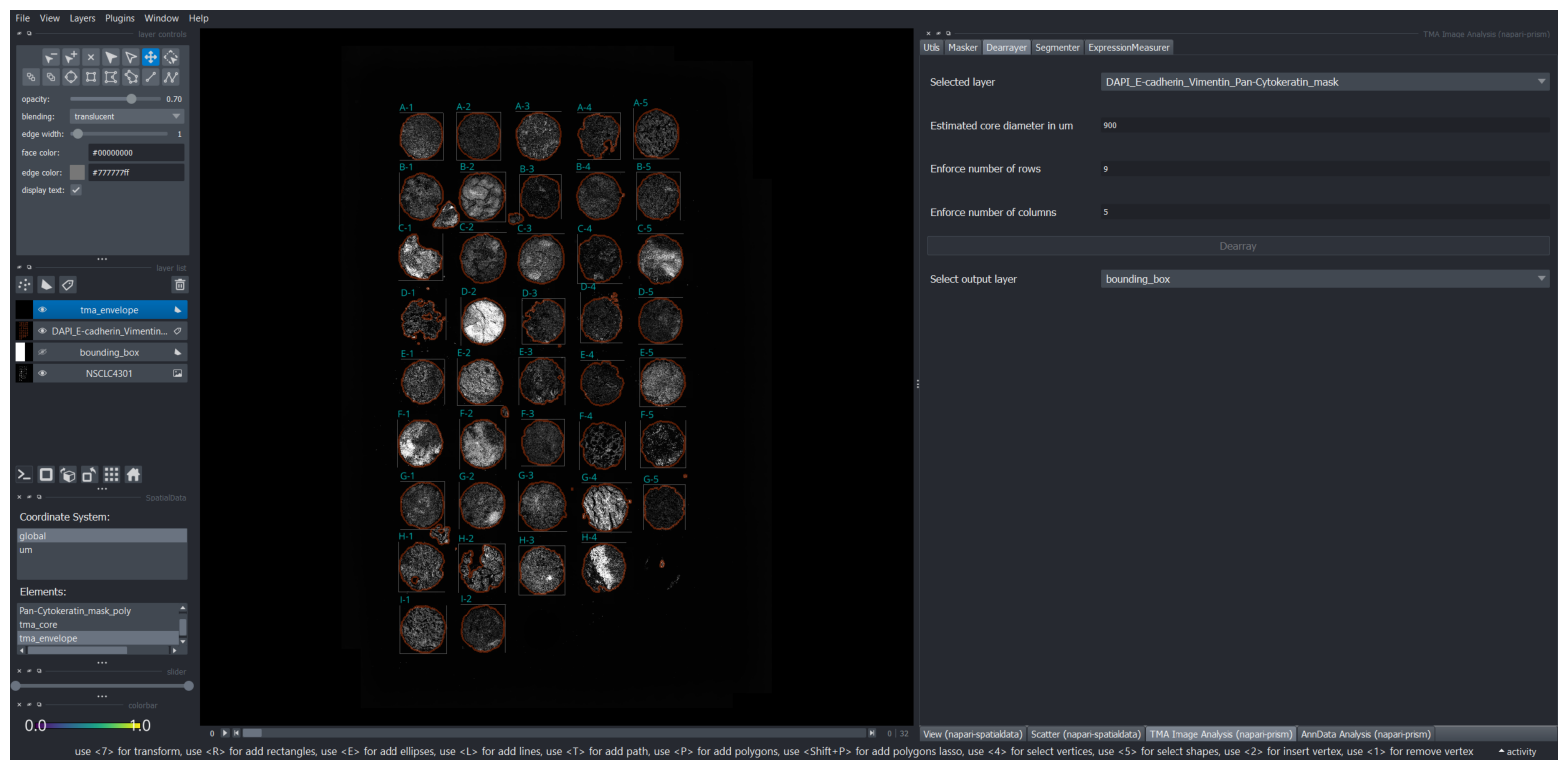Image resolution: width=1568 pixels, height=770 pixels.
Task: Open the Plugins menu
Action: (120, 18)
